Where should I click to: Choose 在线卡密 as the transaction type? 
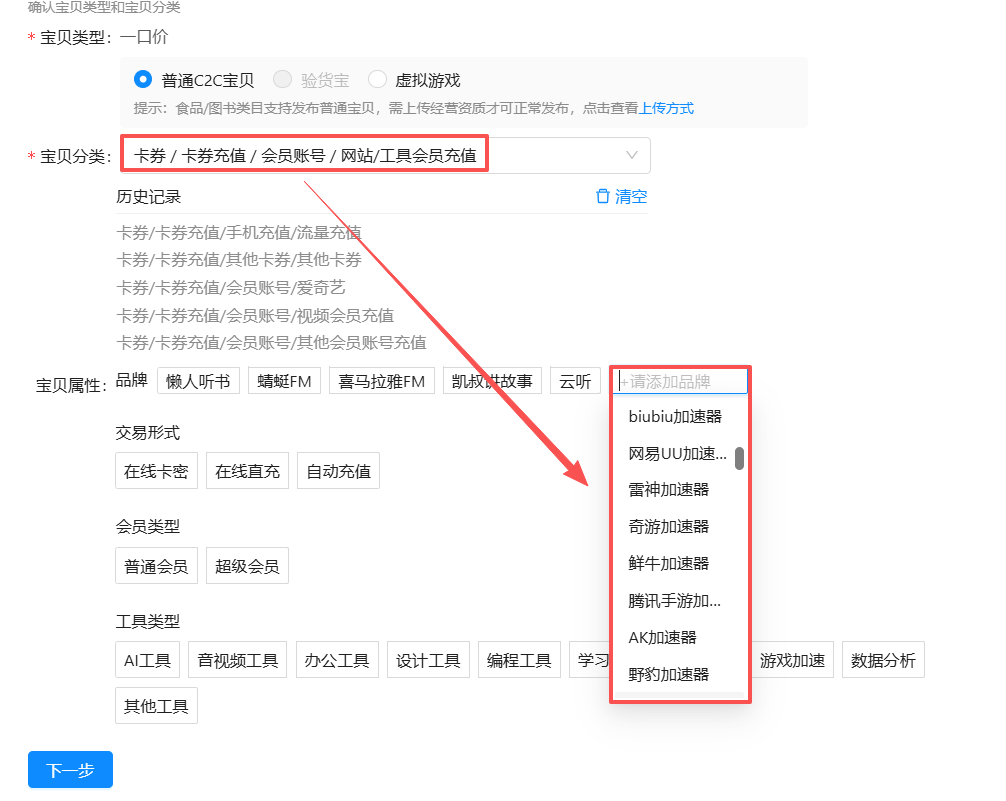pyautogui.click(x=156, y=470)
